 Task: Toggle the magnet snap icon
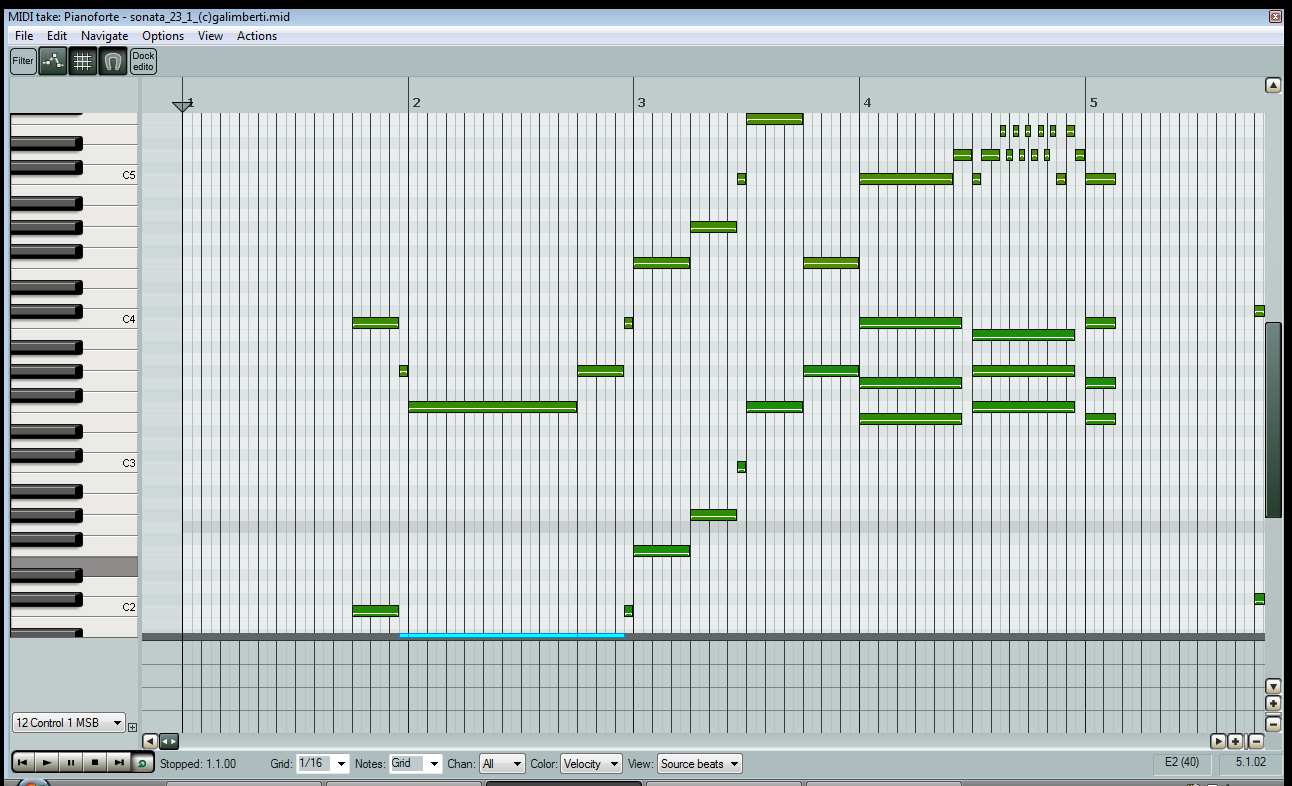click(113, 62)
